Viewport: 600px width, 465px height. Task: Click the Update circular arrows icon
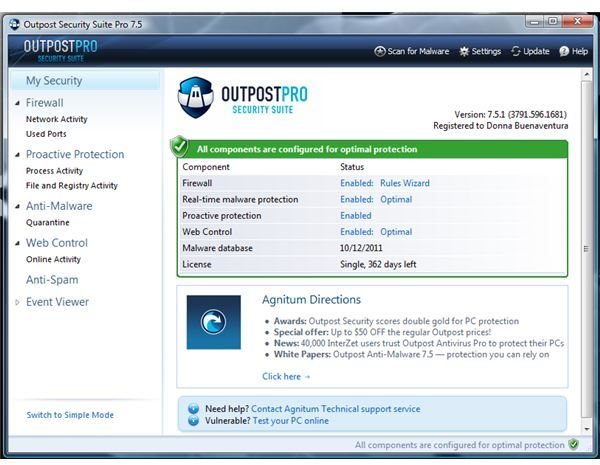(x=516, y=51)
